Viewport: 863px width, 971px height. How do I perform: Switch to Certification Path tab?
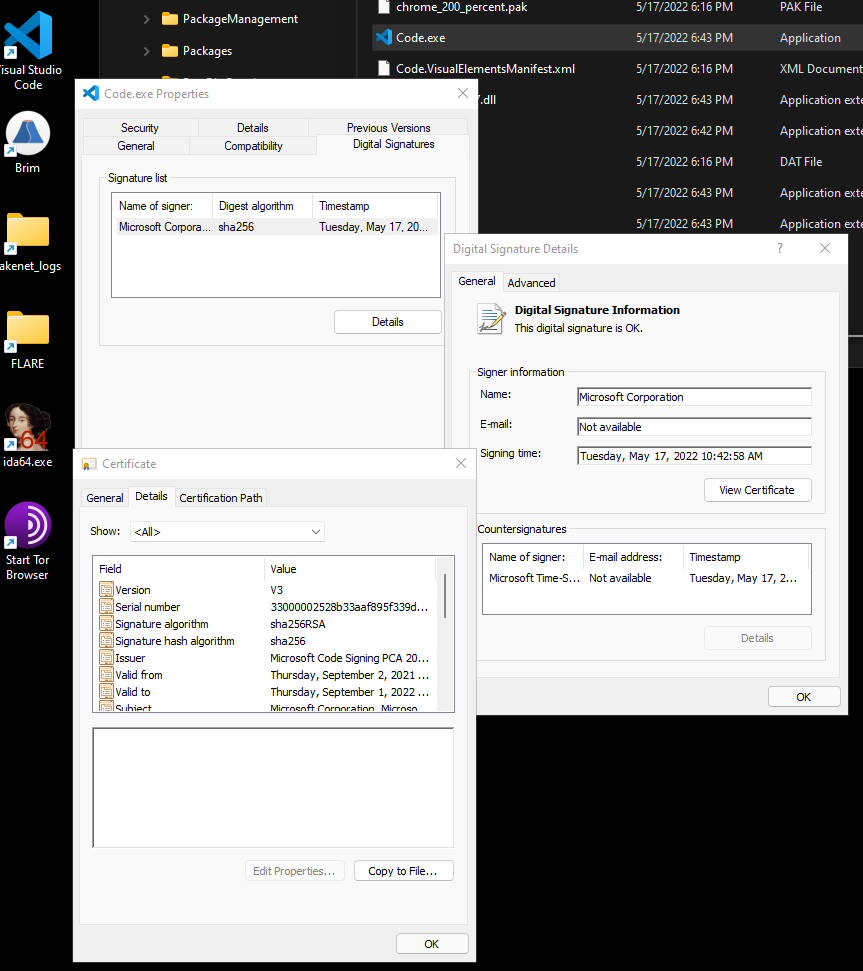[x=221, y=497]
